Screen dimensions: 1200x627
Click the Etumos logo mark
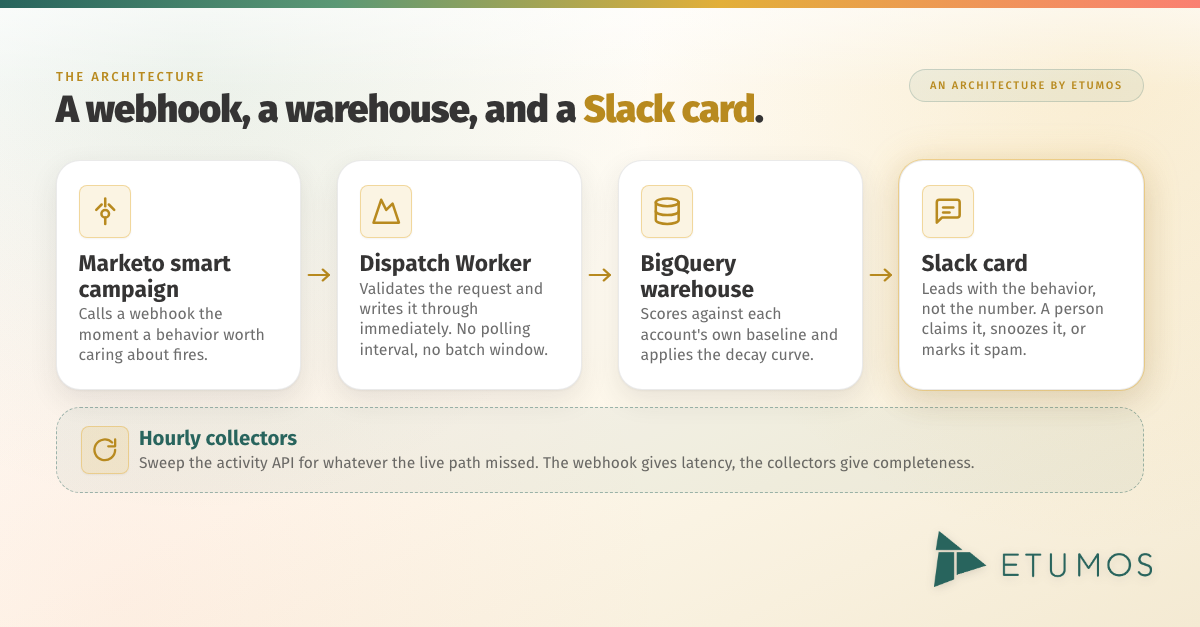[959, 559]
